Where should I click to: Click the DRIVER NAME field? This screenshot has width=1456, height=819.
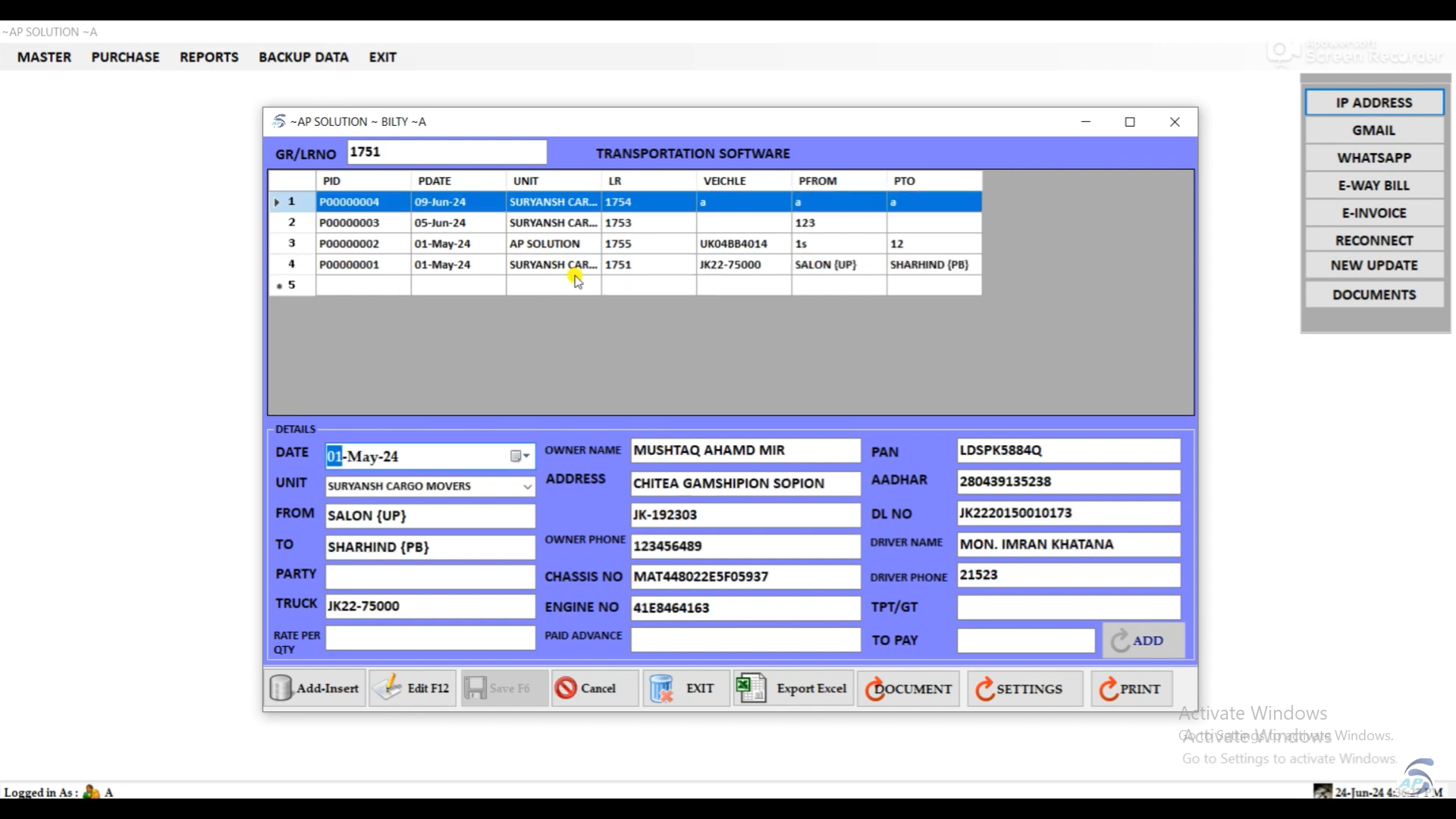(x=1068, y=544)
